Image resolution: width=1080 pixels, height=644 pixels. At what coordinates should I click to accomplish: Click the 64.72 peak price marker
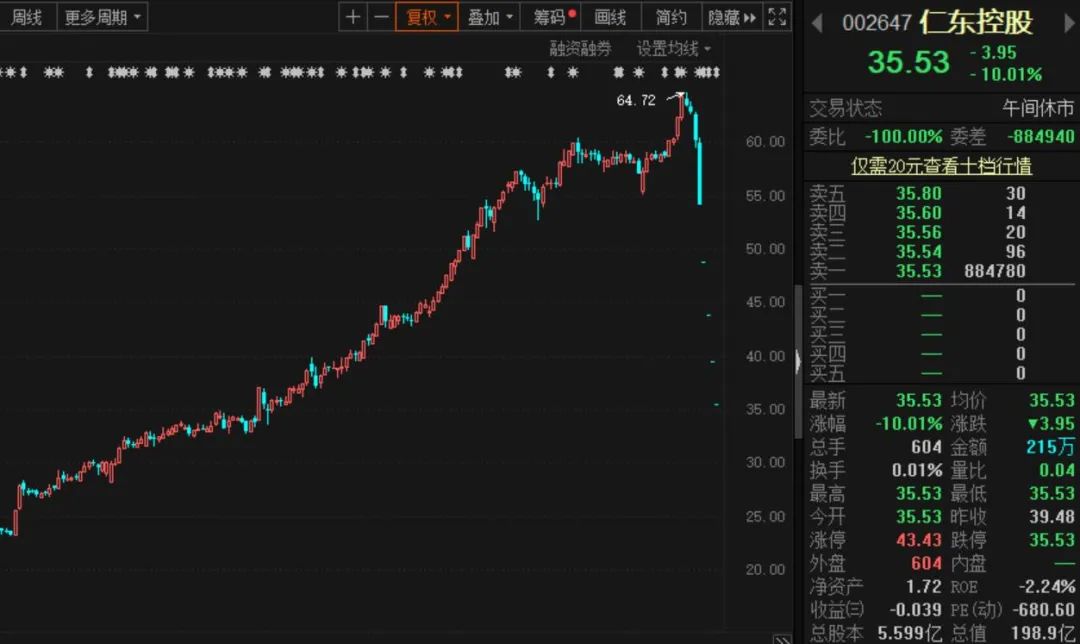point(637,100)
